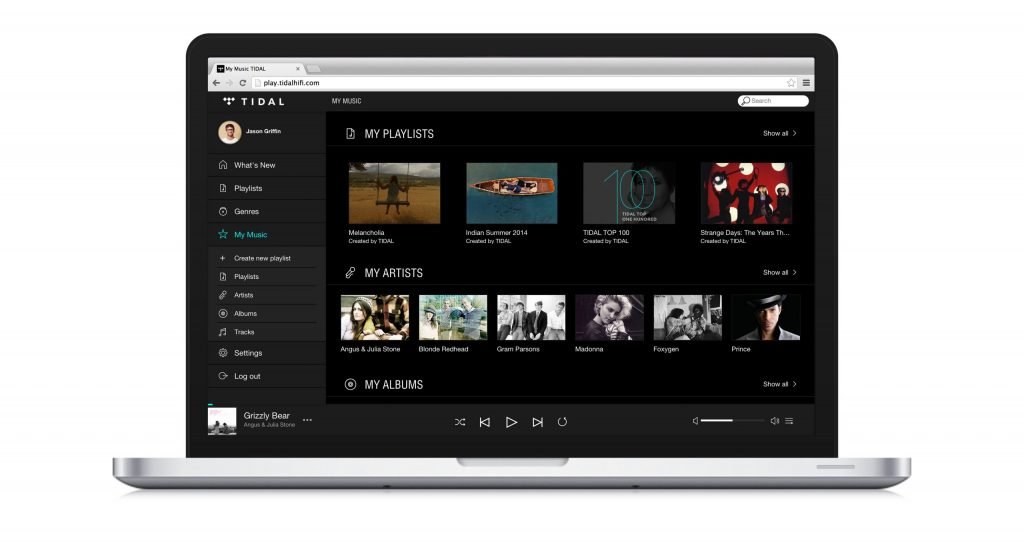Expand Show all for My Artists
The image size is (1024, 542).
tap(779, 272)
